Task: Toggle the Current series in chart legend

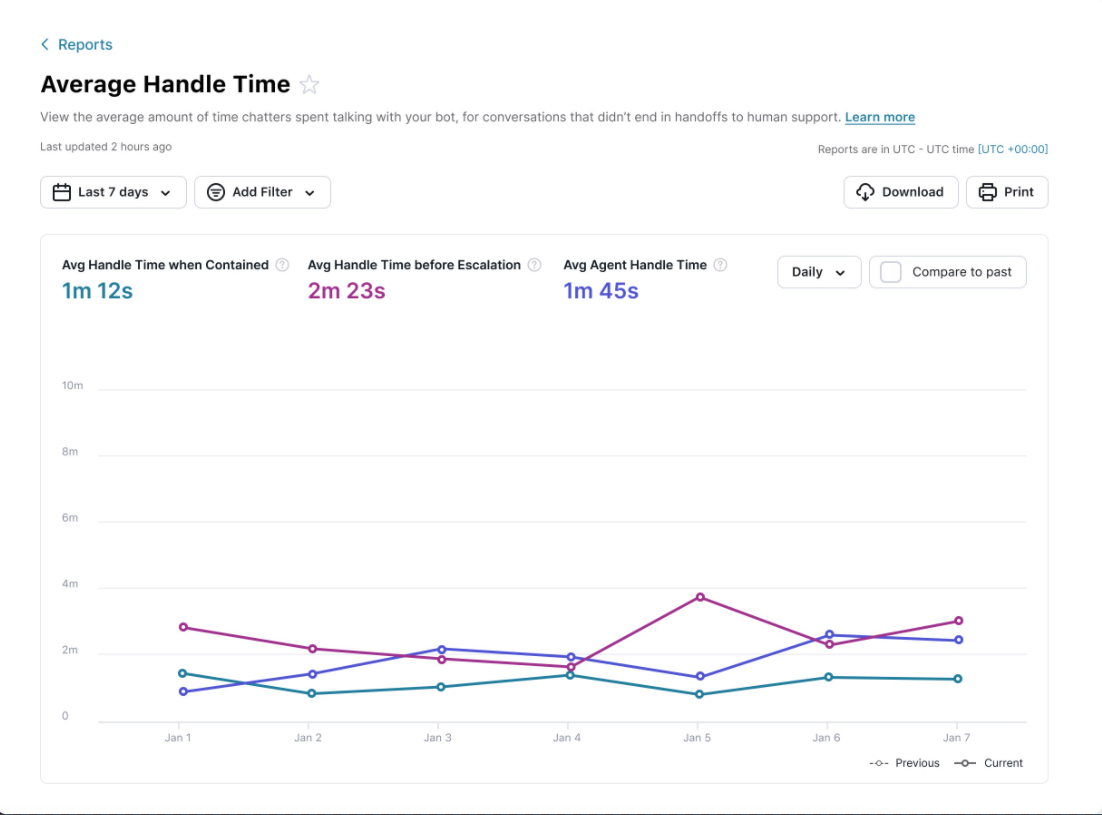Action: coord(989,763)
